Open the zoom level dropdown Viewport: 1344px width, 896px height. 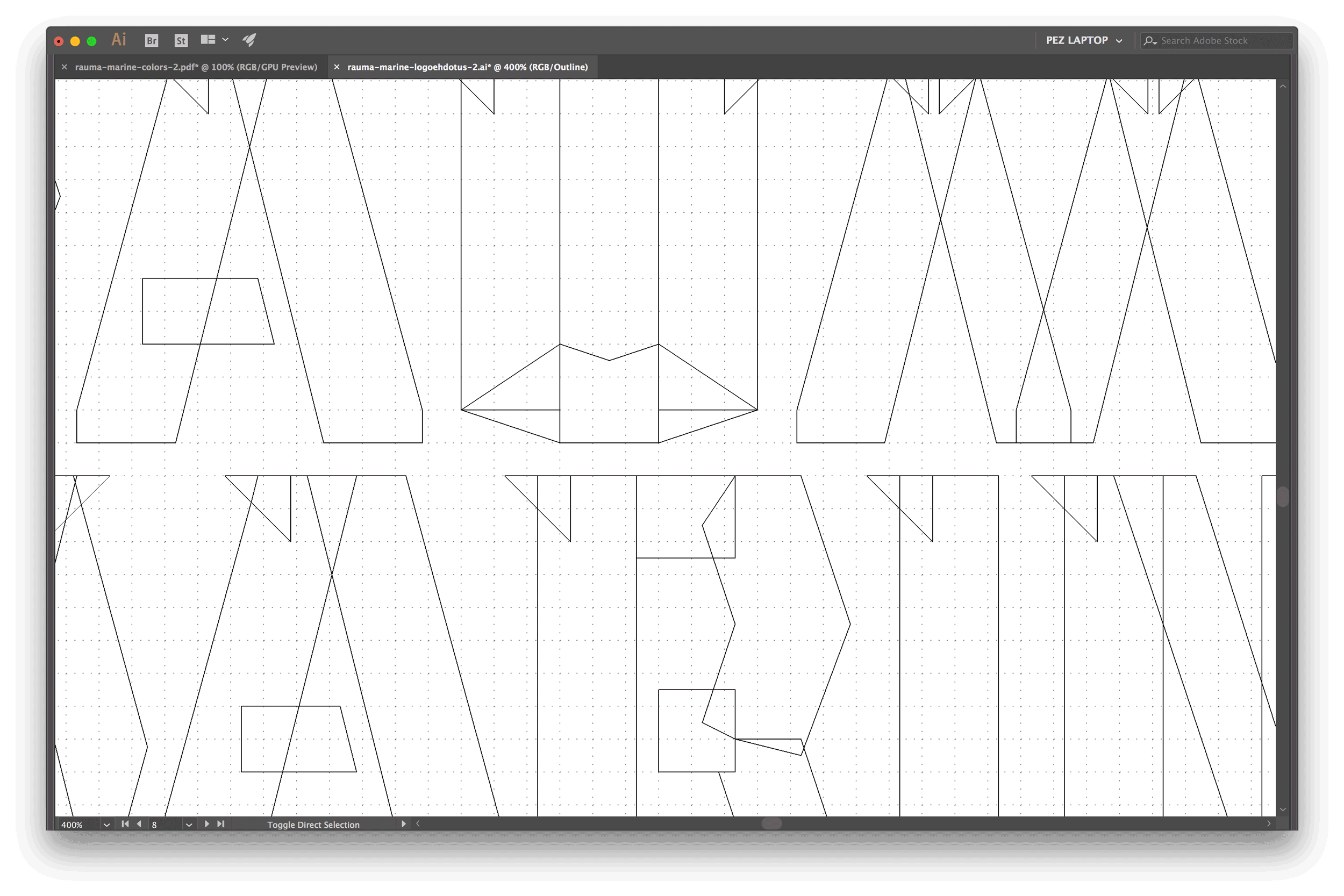[106, 824]
